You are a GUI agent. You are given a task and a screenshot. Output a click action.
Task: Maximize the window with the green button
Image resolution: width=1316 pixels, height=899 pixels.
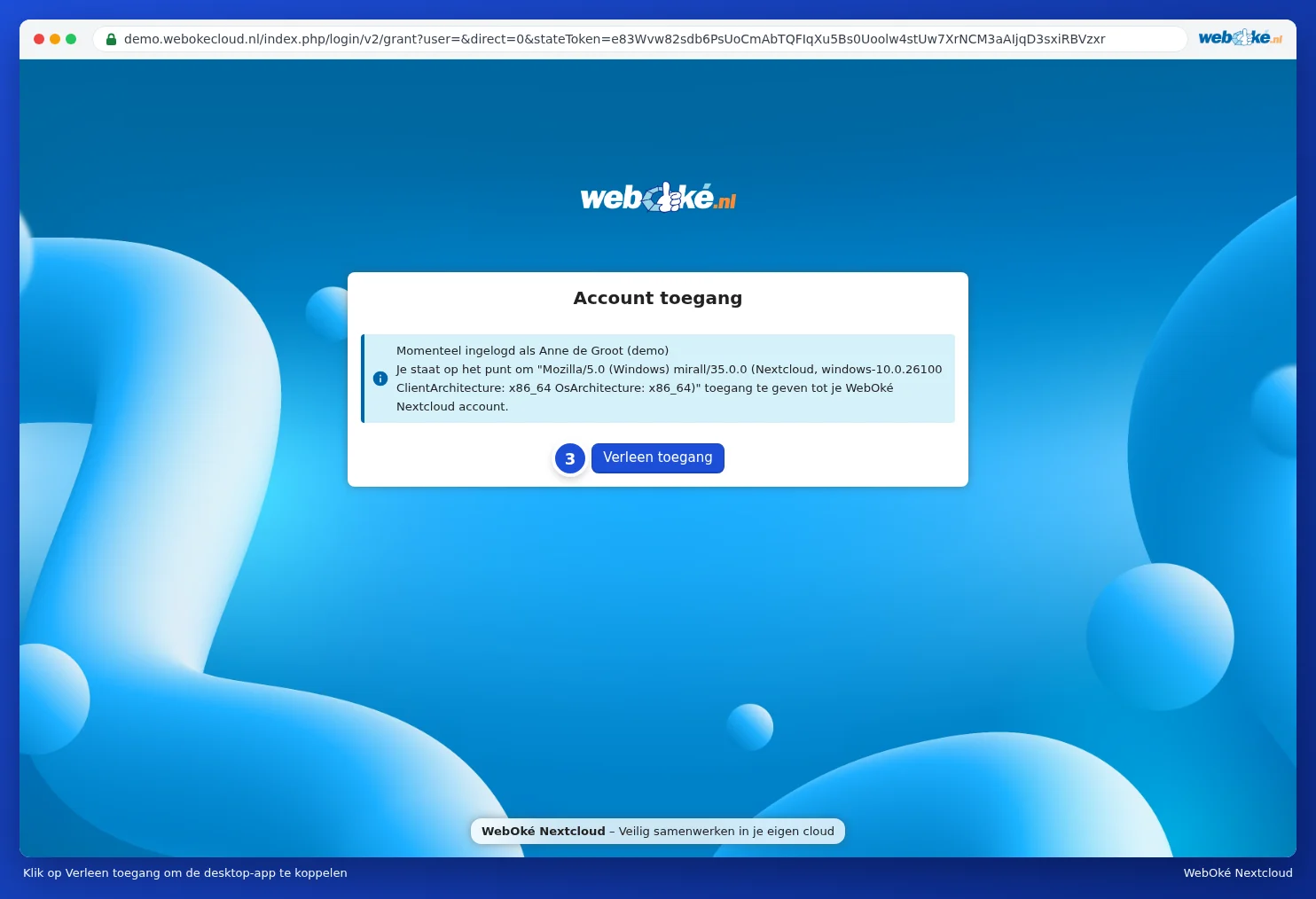[71, 39]
